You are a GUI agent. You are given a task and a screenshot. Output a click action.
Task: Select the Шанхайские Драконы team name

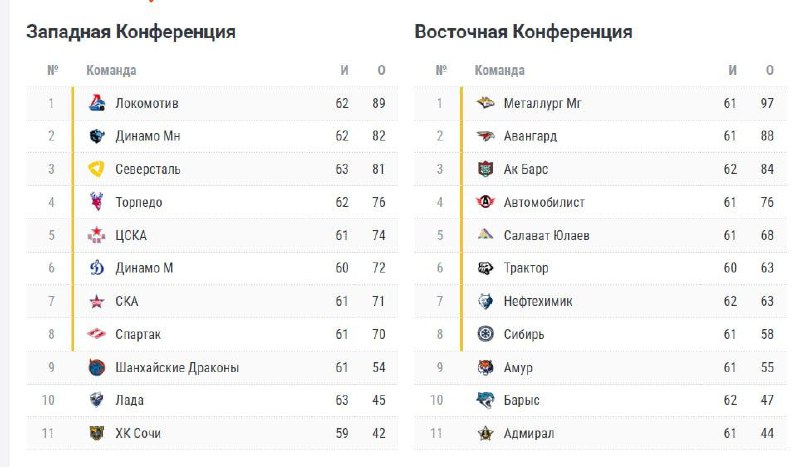click(x=177, y=367)
